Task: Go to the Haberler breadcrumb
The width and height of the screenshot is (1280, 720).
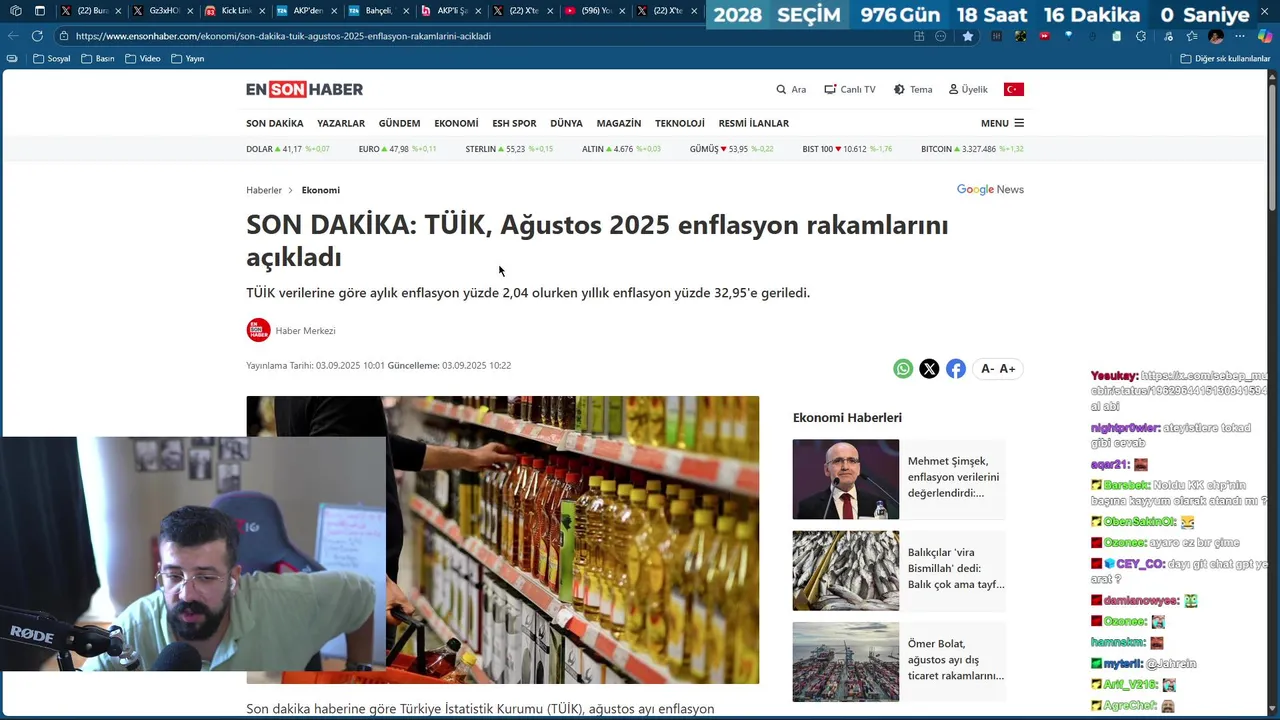Action: pyautogui.click(x=264, y=190)
